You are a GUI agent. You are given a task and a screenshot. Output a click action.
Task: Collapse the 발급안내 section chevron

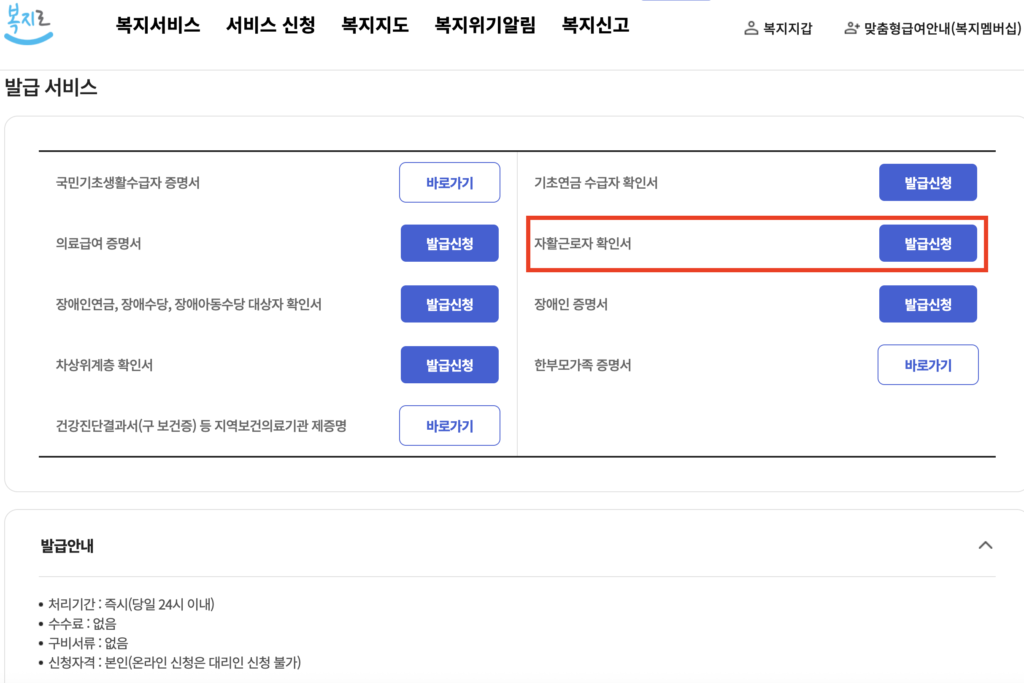[x=985, y=545]
